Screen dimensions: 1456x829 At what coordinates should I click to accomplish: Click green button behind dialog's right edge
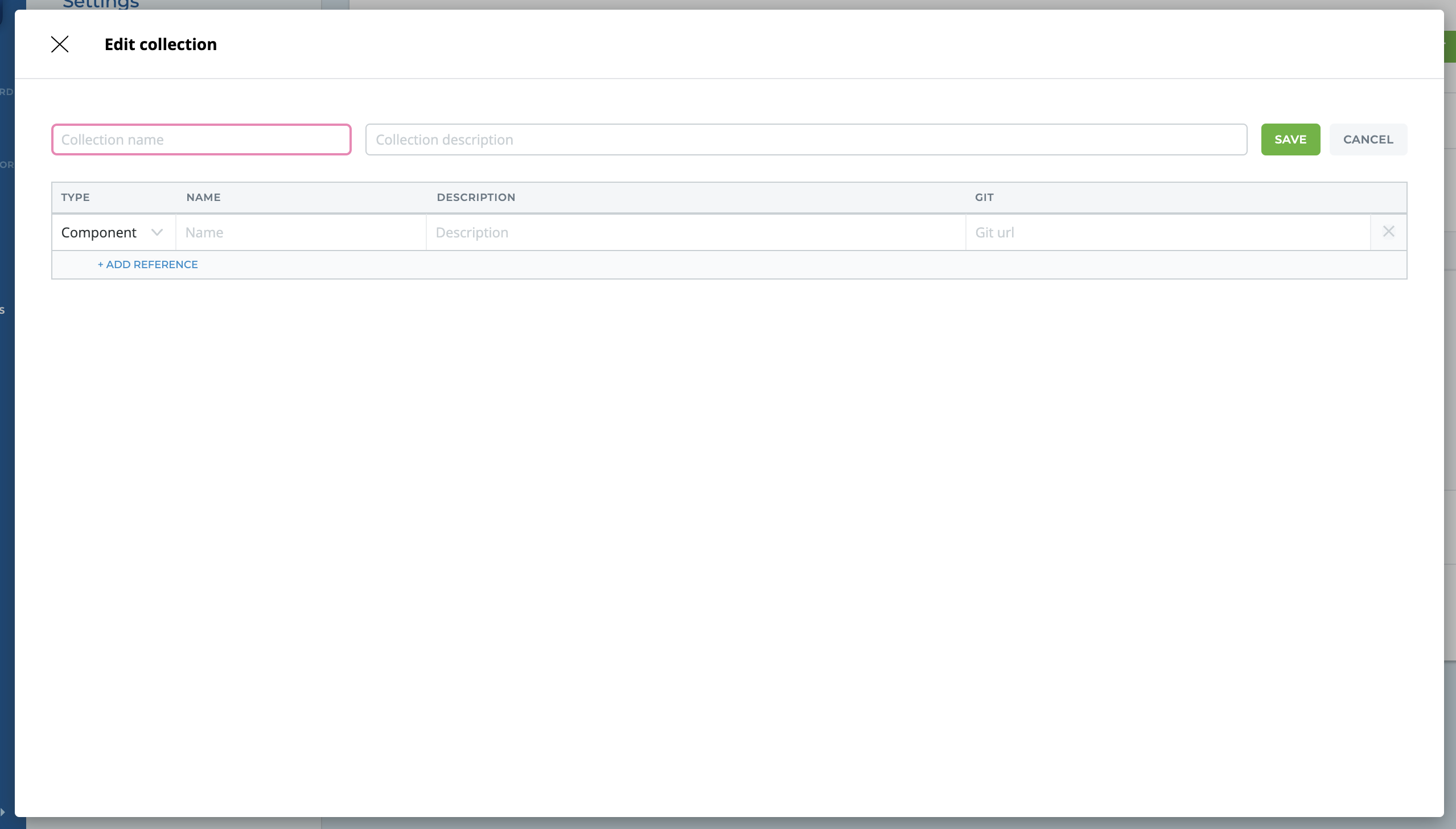(x=1450, y=47)
